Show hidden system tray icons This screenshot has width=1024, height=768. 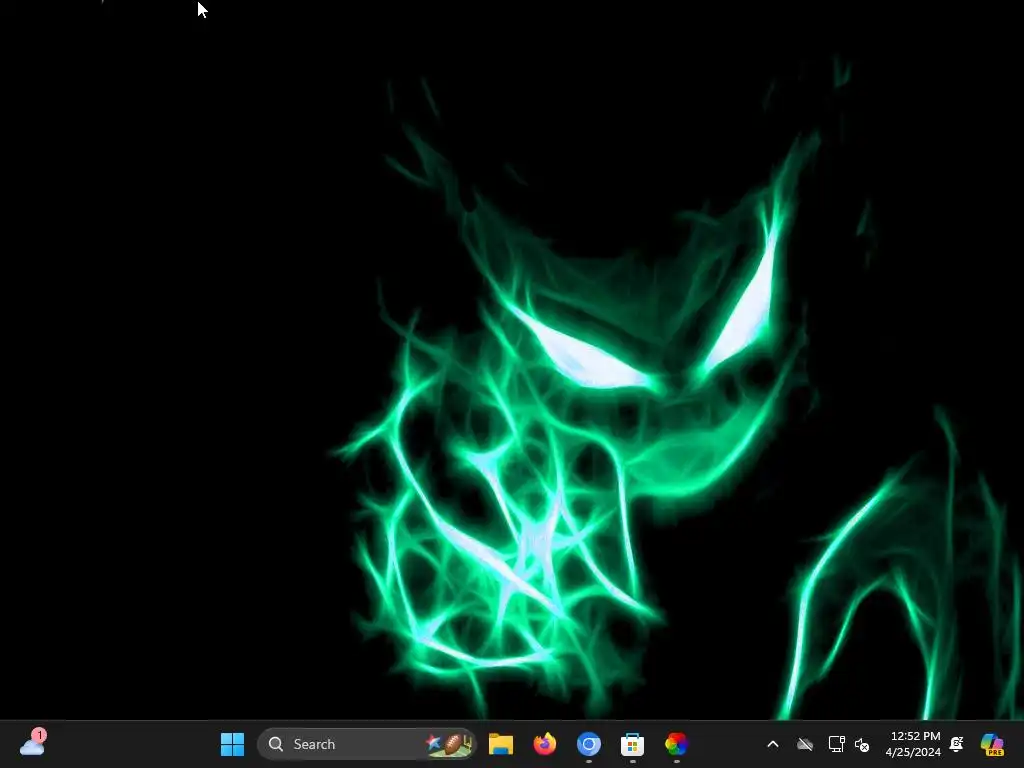point(773,744)
